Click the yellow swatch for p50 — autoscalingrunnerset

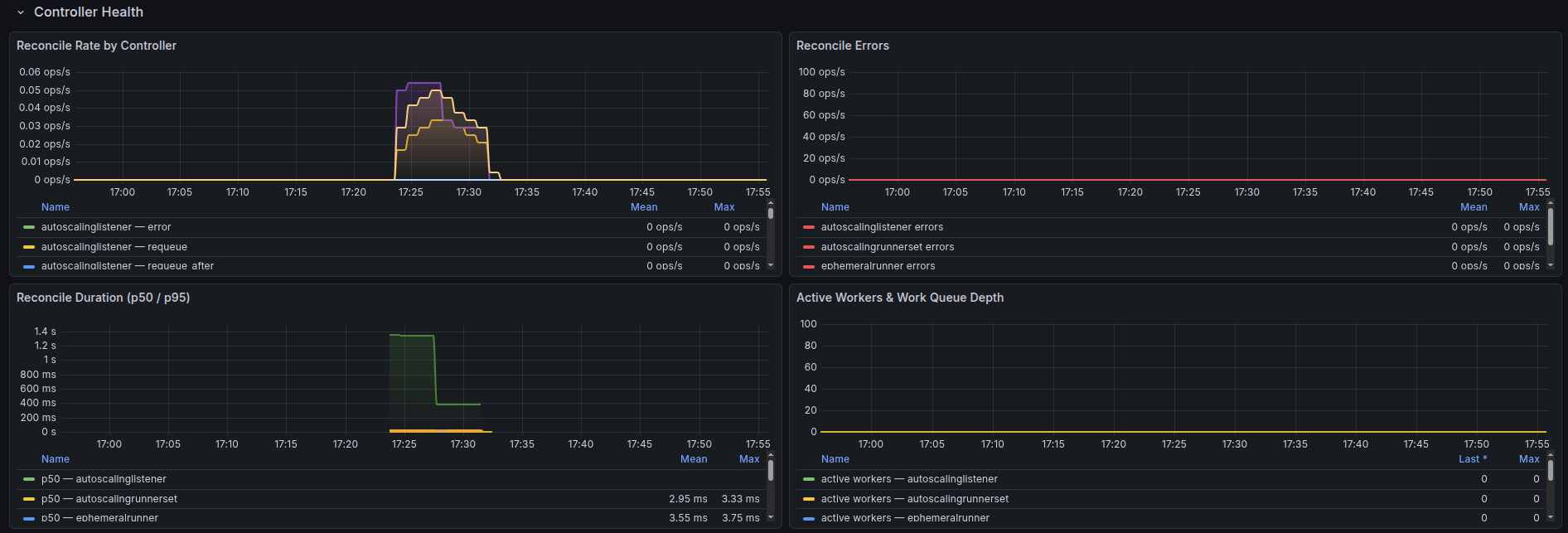tap(29, 499)
